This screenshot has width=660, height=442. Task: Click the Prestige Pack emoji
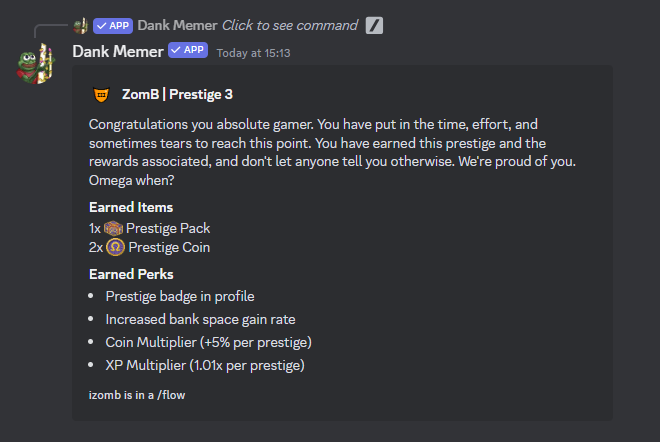pyautogui.click(x=113, y=228)
